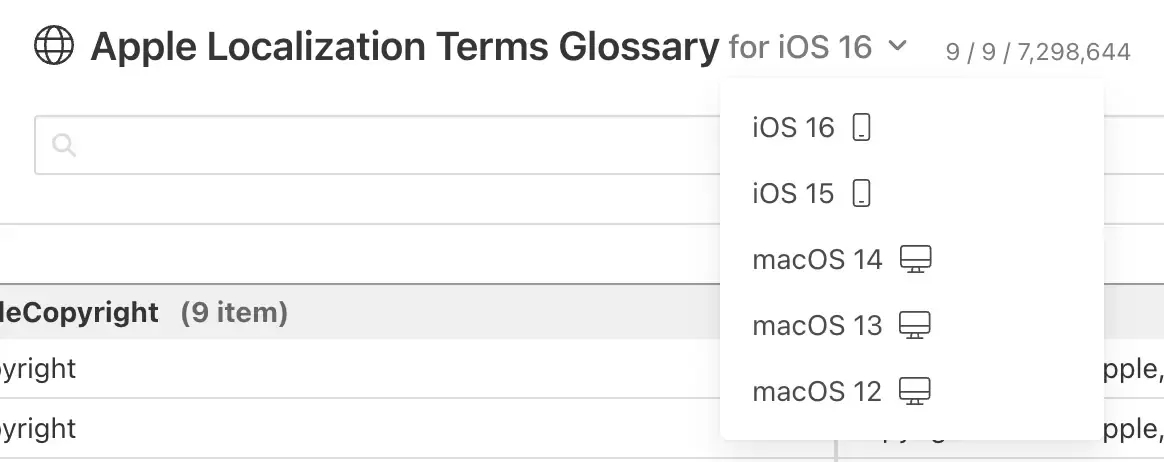Click the magnifying glass search icon

tap(64, 146)
